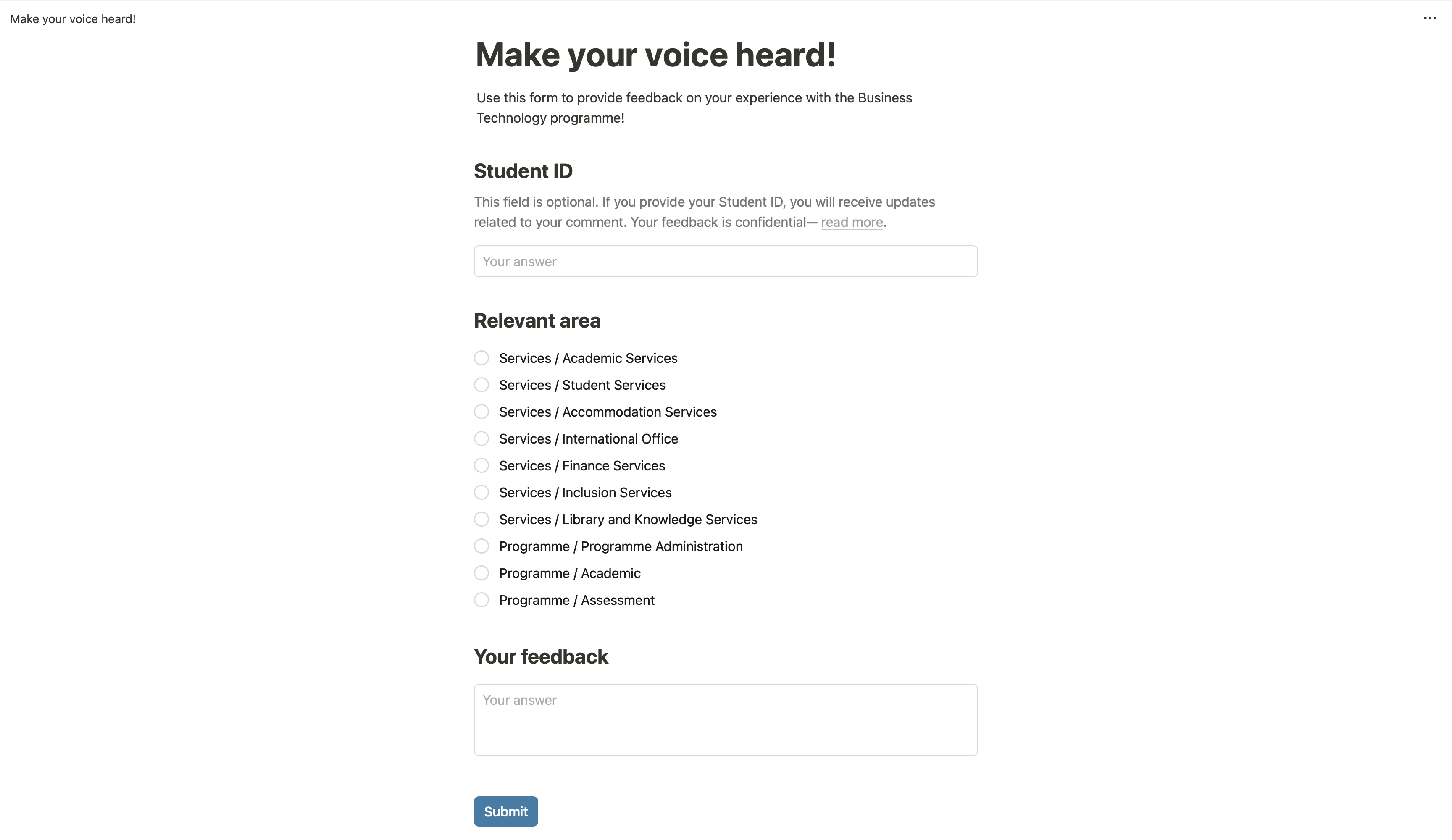Image resolution: width=1452 pixels, height=840 pixels.
Task: Choose Programme / Assessment radio option
Action: pos(481,600)
